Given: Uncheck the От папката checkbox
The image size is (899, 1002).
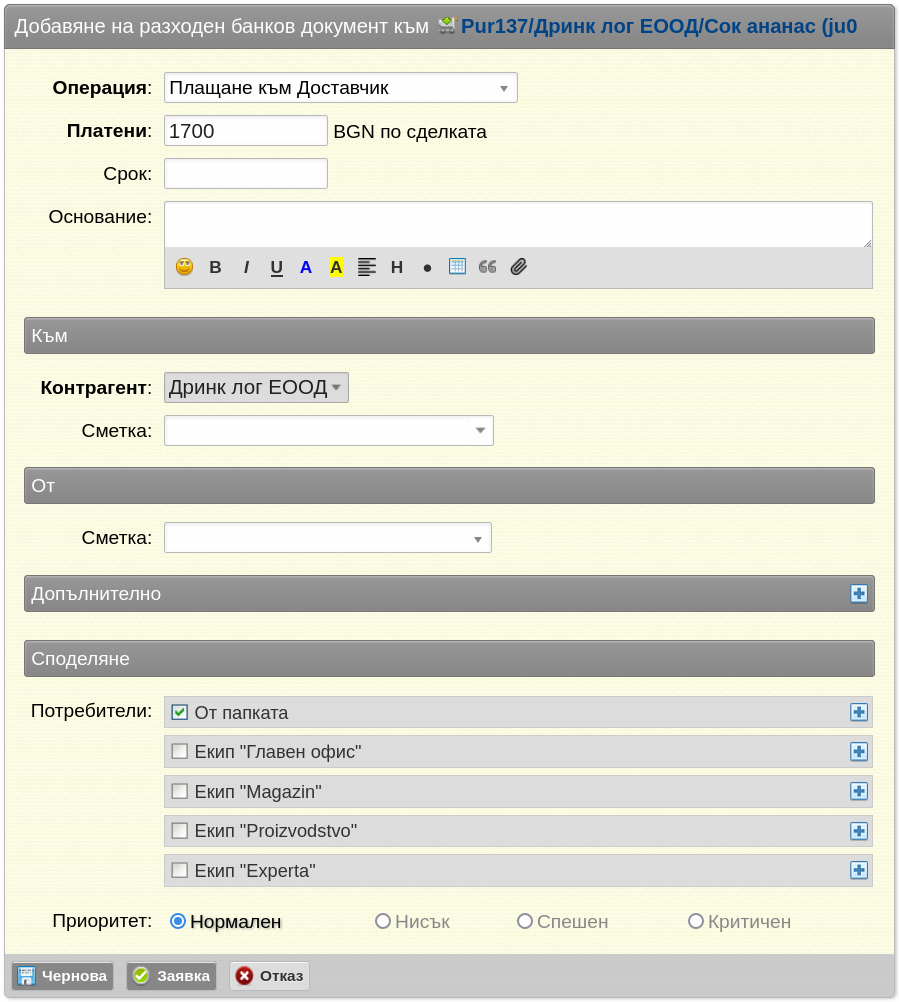Looking at the screenshot, I should click(x=180, y=712).
